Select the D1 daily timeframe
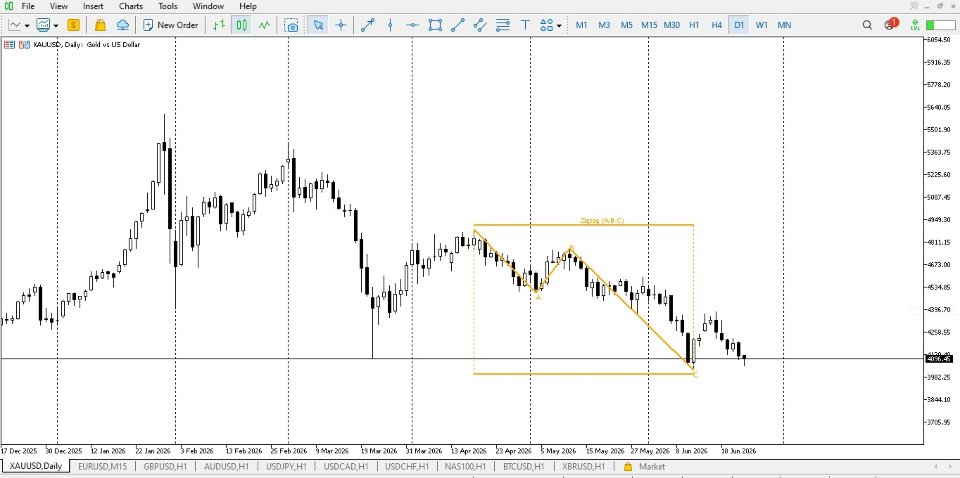Image resolution: width=960 pixels, height=478 pixels. pyautogui.click(x=740, y=25)
